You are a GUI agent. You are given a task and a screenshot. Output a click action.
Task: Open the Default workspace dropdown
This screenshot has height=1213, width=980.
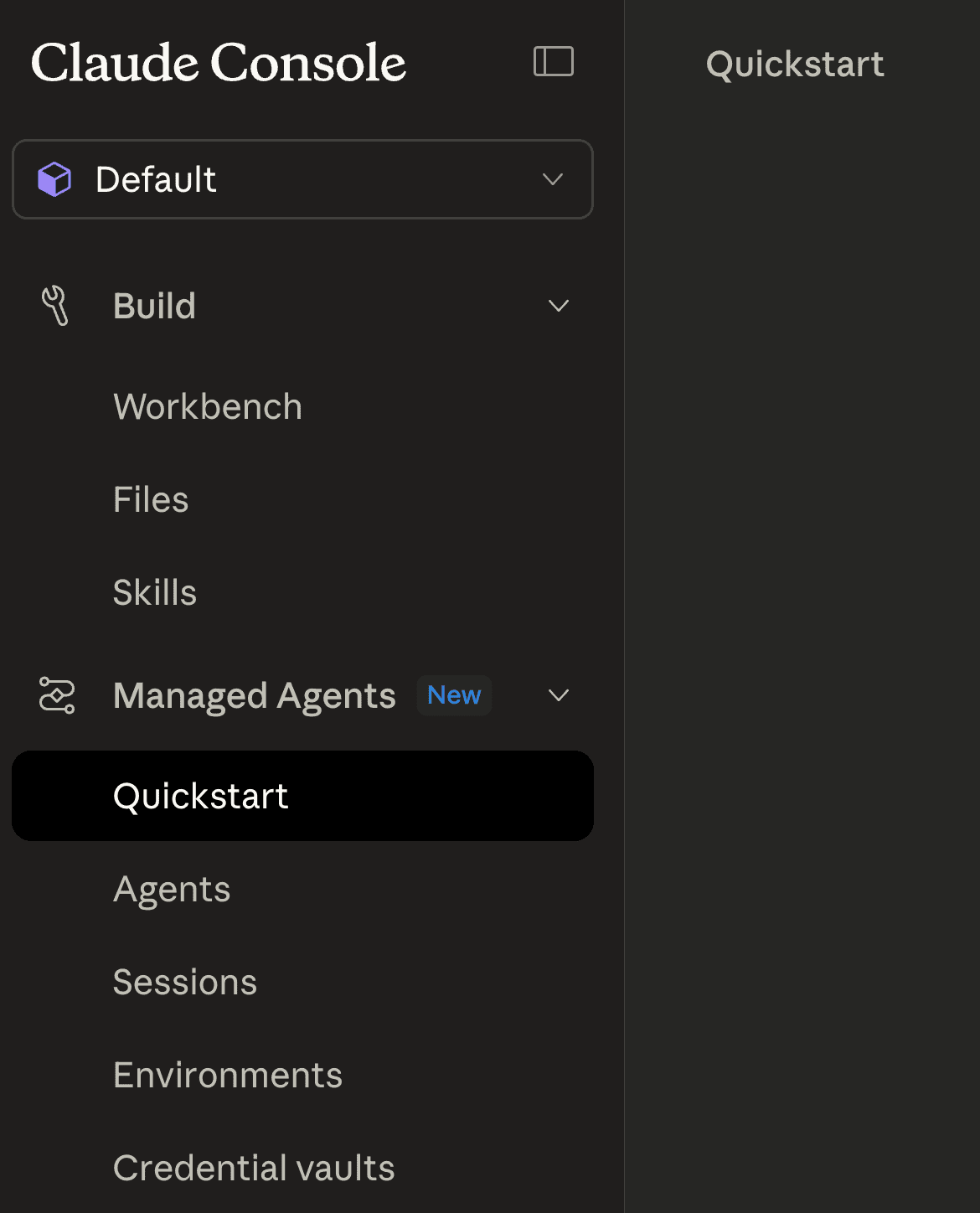coord(302,179)
